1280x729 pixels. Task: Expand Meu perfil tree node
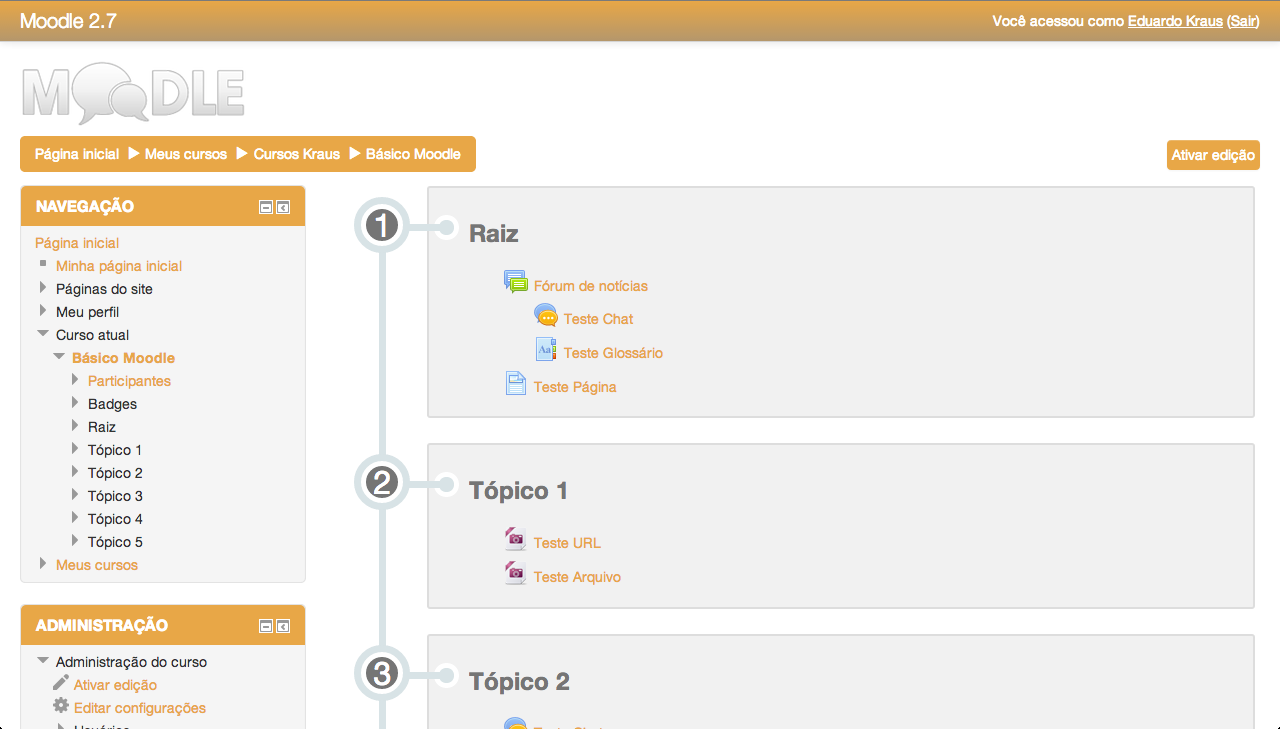point(43,311)
